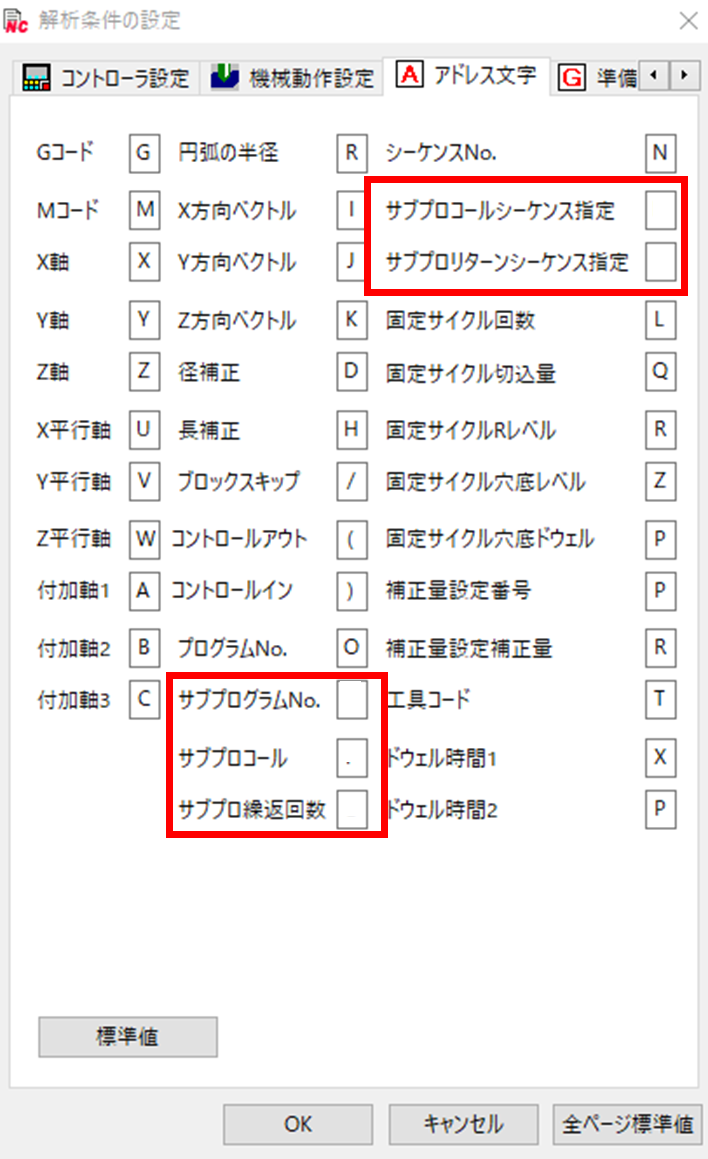Click the Gコード address field

pos(144,153)
